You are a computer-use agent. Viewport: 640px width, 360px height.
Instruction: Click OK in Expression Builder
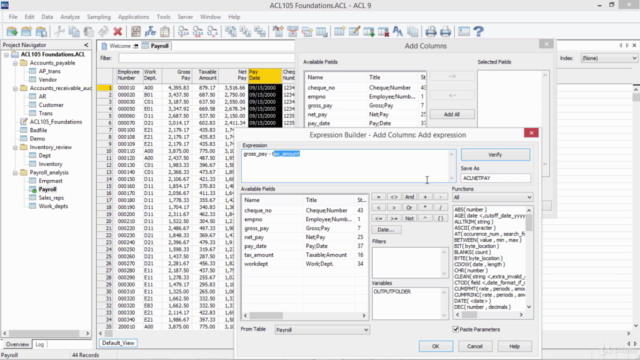tap(436, 346)
